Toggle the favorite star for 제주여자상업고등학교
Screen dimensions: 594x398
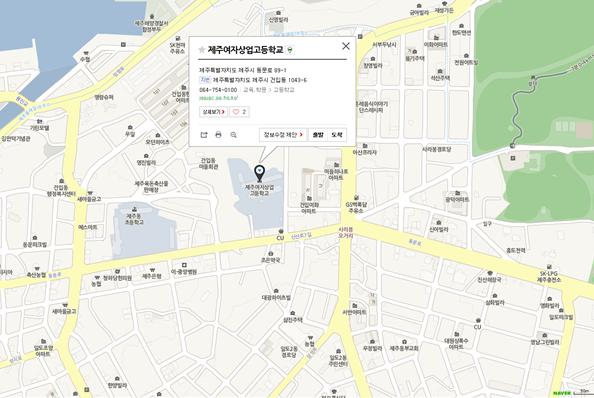point(202,50)
